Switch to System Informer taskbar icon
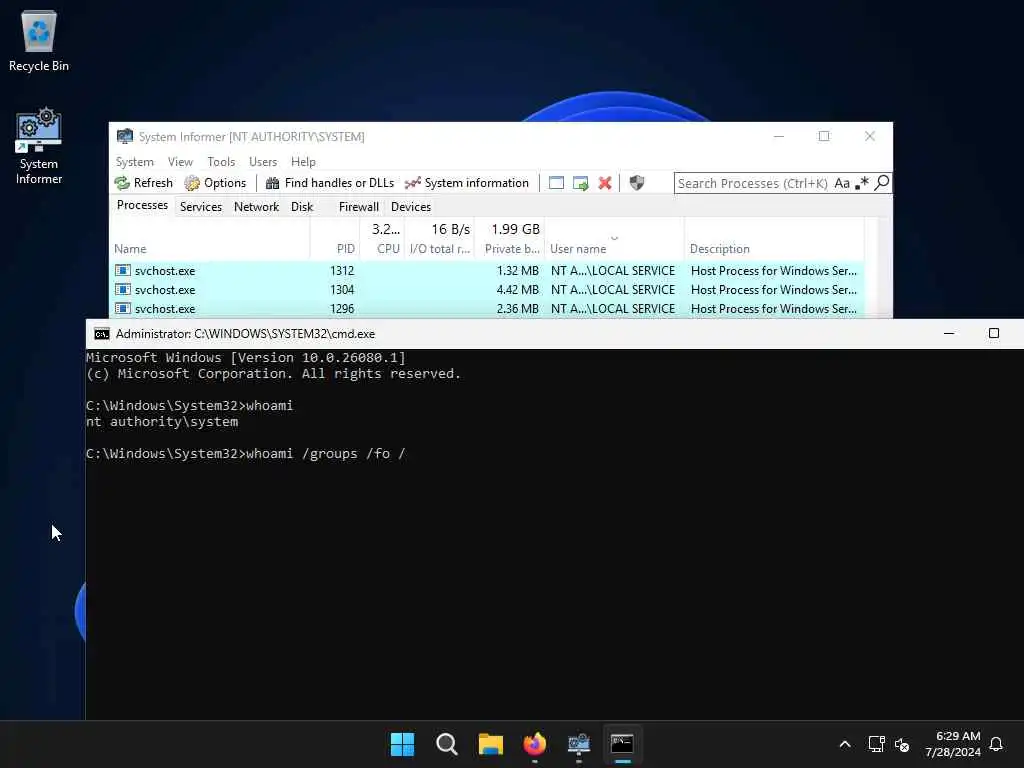 (x=579, y=744)
